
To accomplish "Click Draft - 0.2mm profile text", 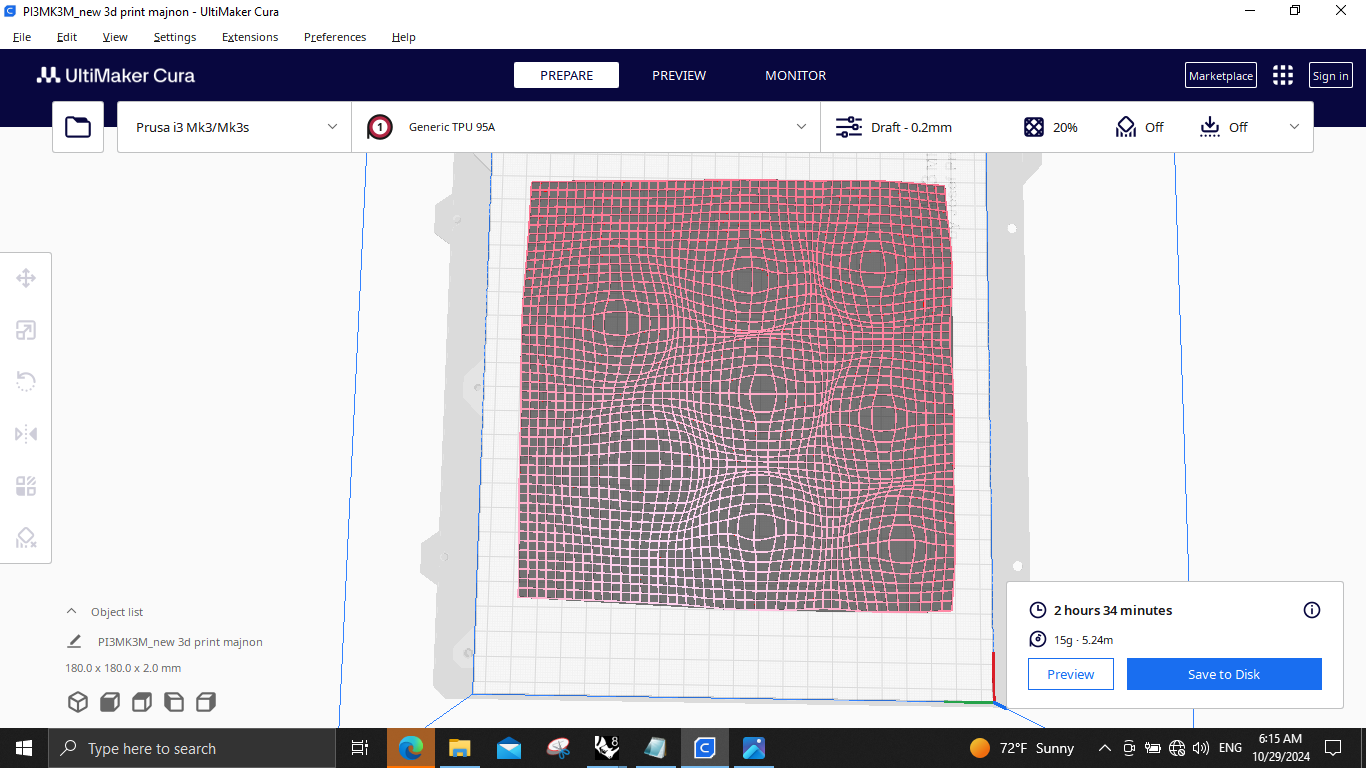I will coord(911,128).
